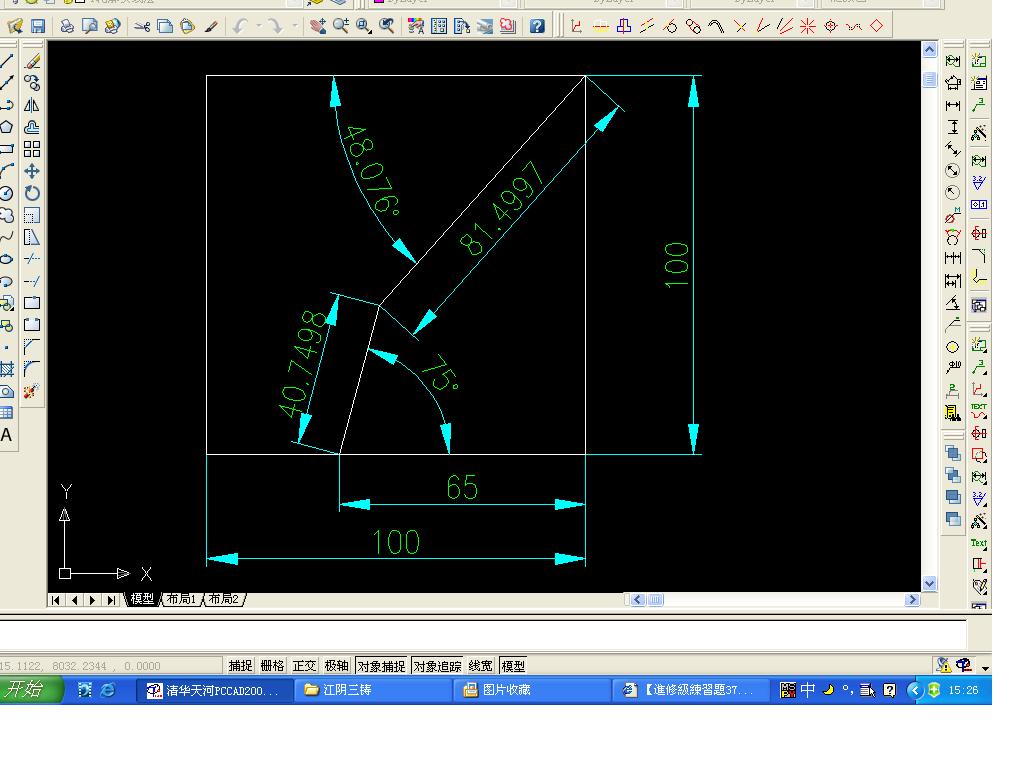Screen dimensions: 1024x768
Task: Click the 开始 Start button
Action: click(31, 690)
